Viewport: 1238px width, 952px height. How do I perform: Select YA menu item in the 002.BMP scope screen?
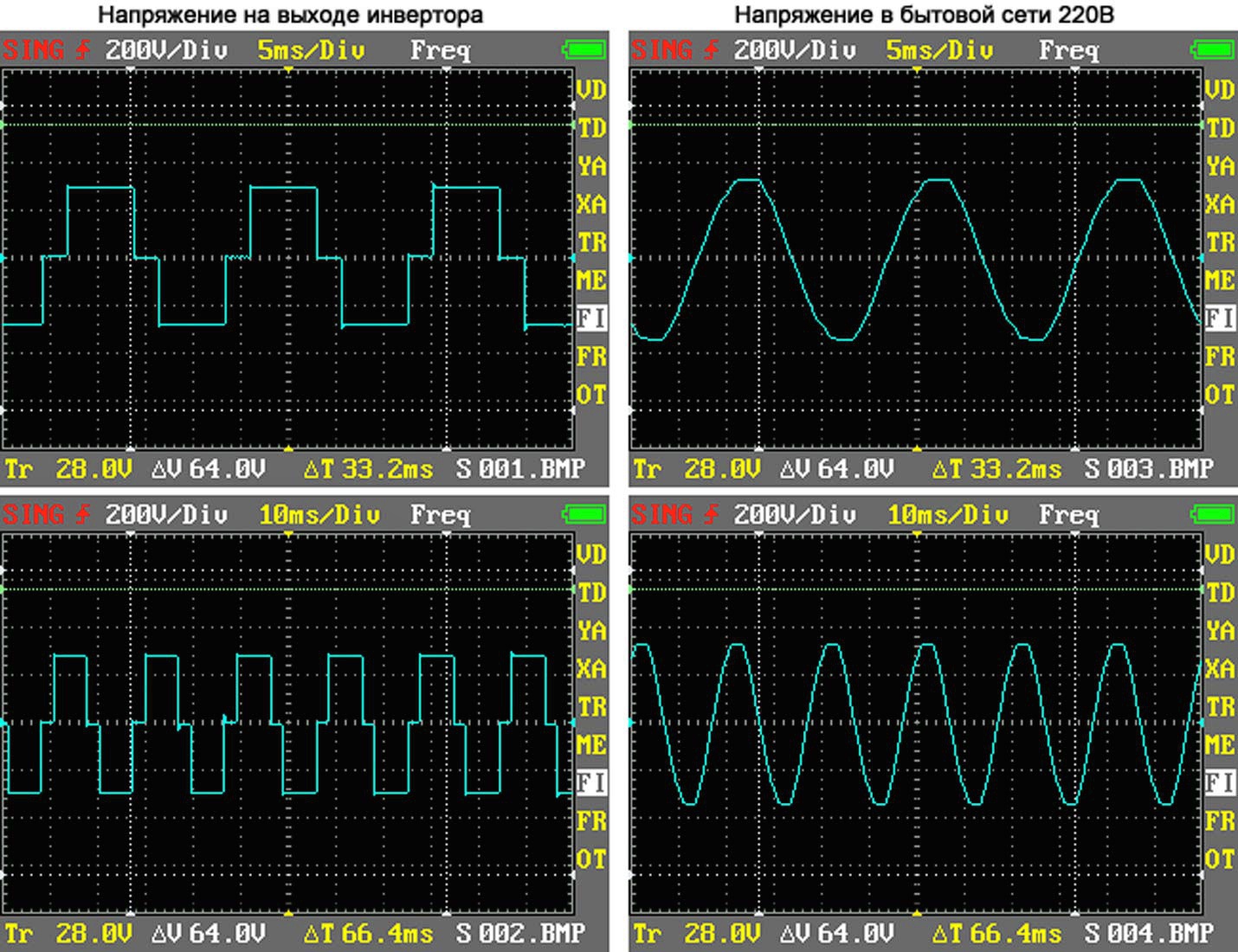pos(591,631)
